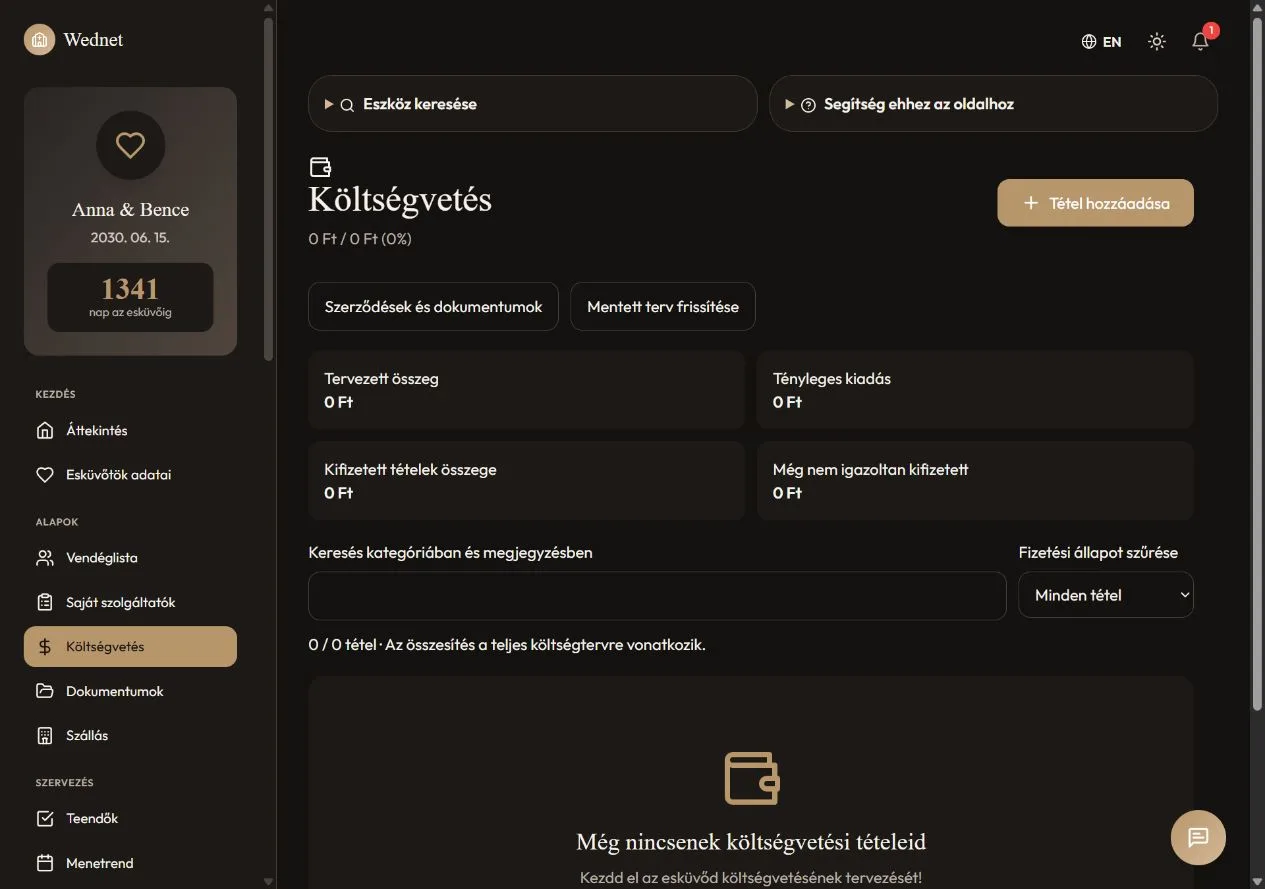Go to Esküvőtök adatai page
Screen dimensions: 1265x889
point(130,475)
